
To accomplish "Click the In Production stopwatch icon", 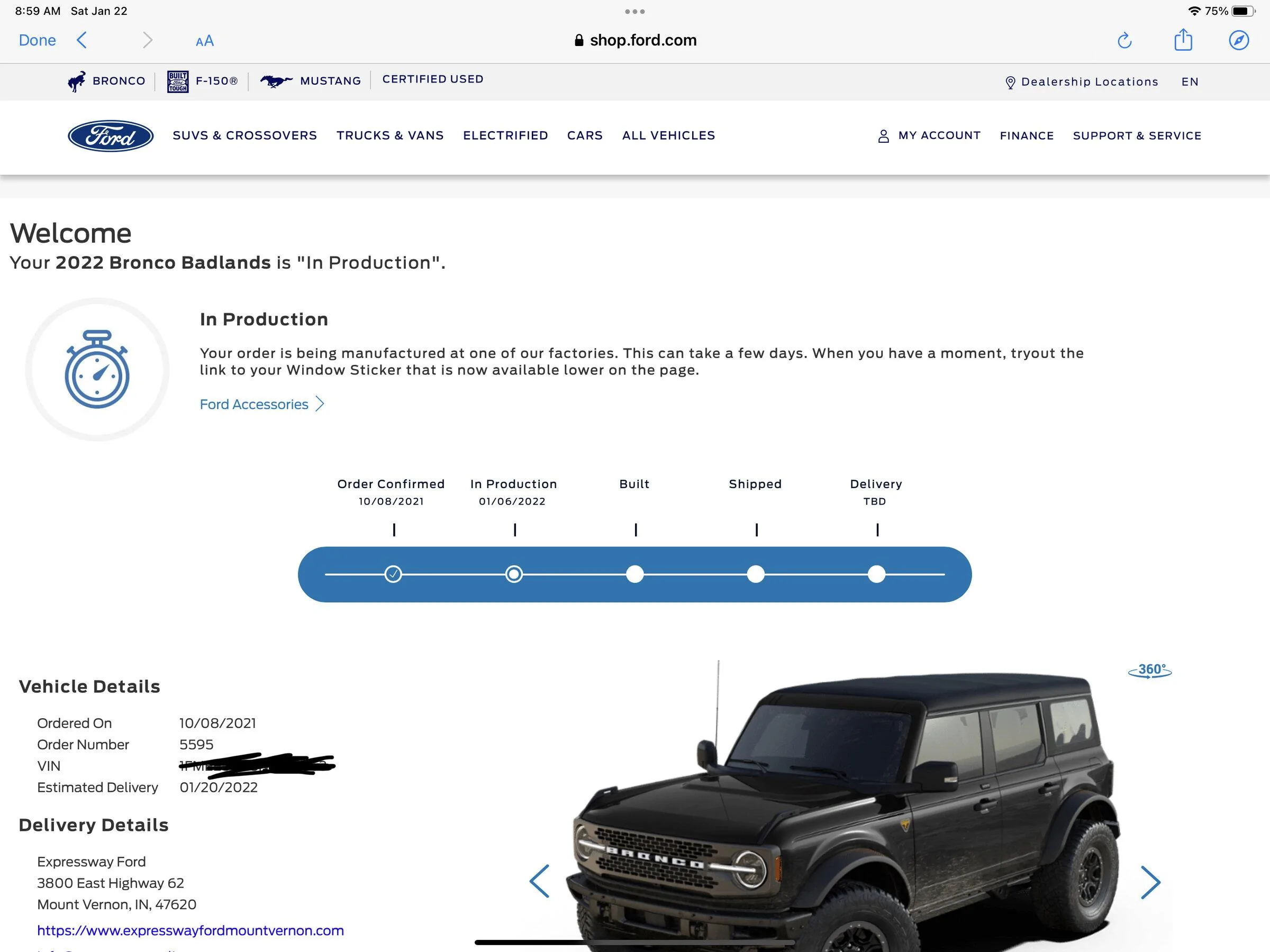I will pos(97,369).
